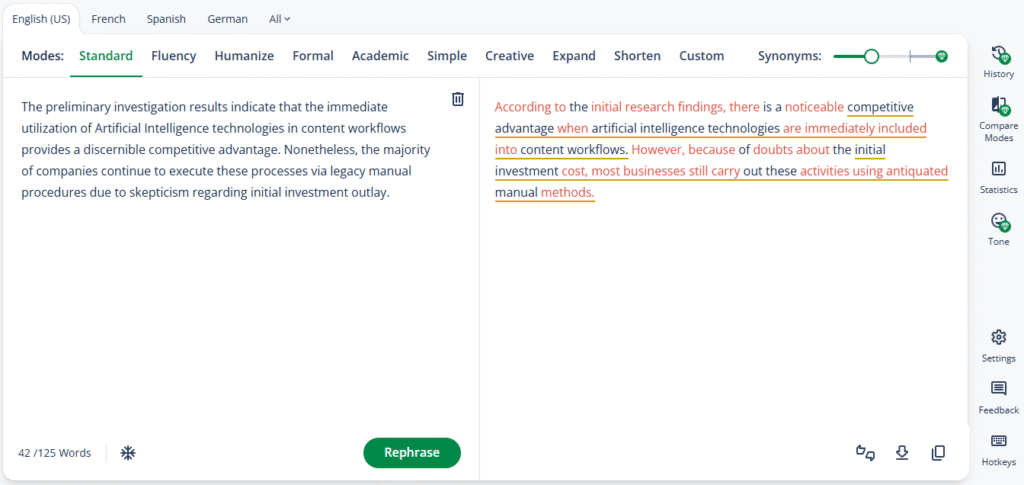The width and height of the screenshot is (1024, 485).
Task: Select the Humanize mode
Action: [x=244, y=56]
